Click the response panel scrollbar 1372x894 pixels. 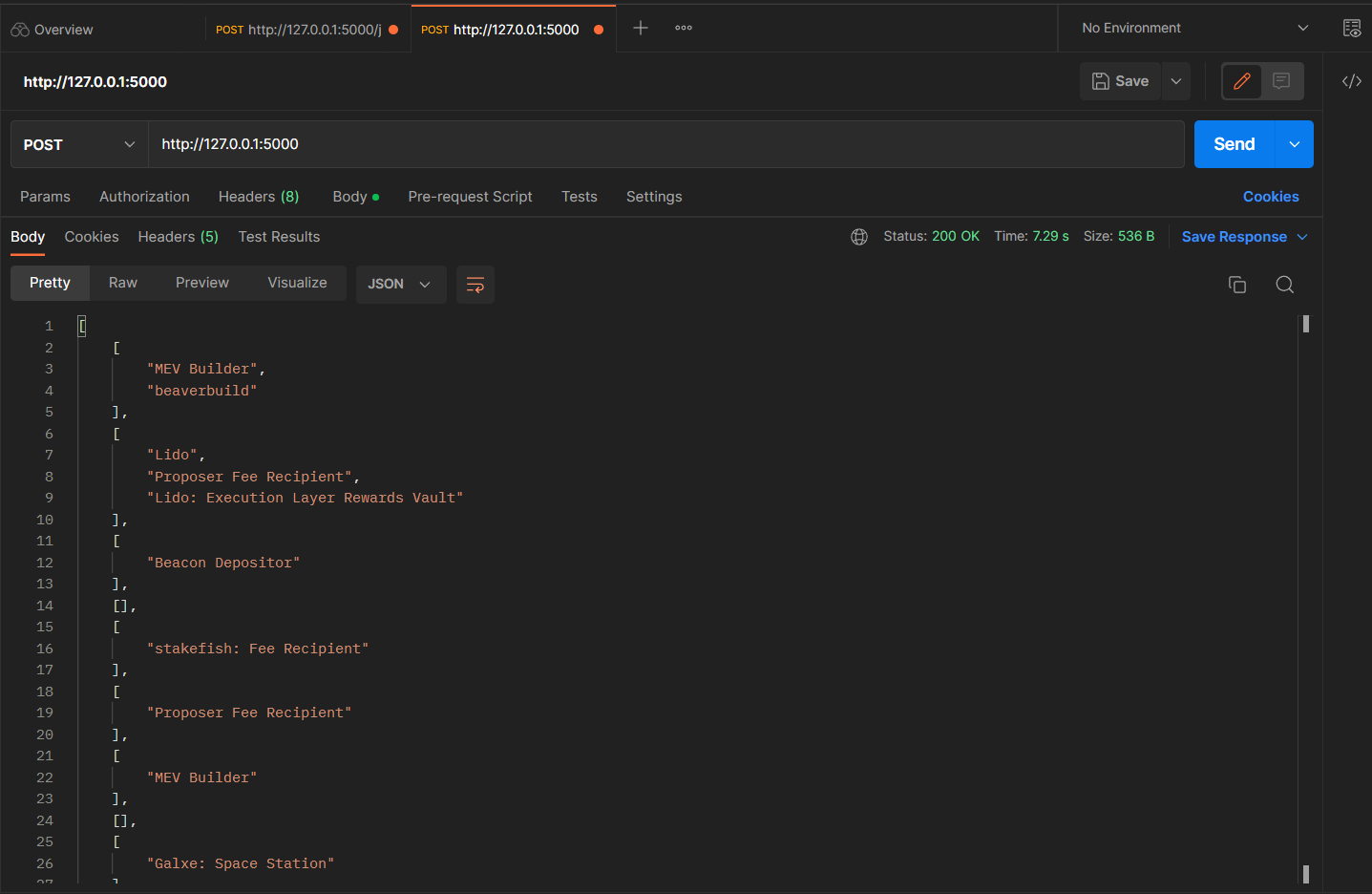pyautogui.click(x=1306, y=325)
